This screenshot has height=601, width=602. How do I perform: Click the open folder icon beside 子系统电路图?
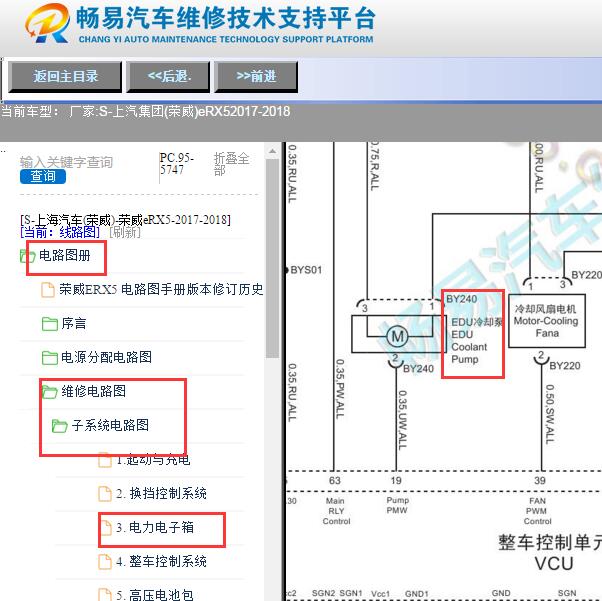pyautogui.click(x=60, y=426)
